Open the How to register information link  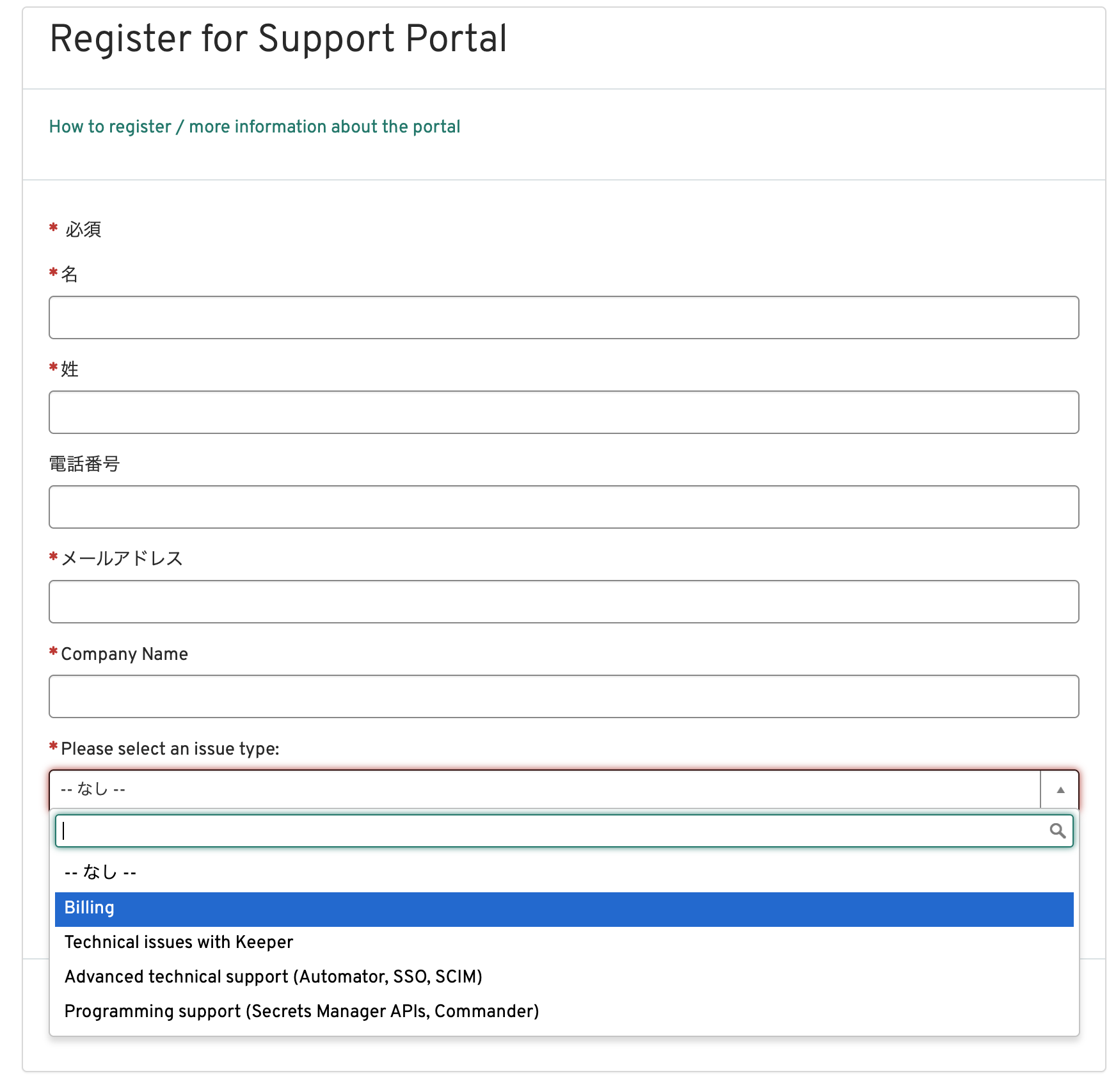pyautogui.click(x=255, y=127)
